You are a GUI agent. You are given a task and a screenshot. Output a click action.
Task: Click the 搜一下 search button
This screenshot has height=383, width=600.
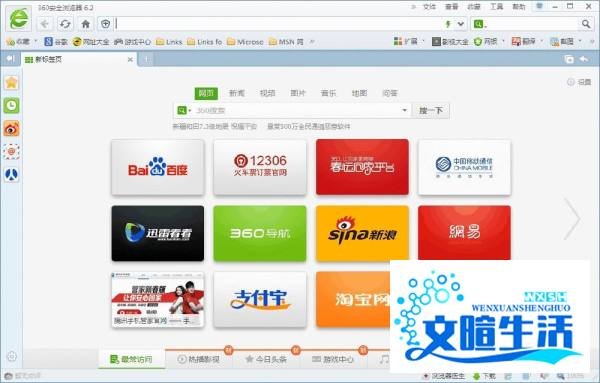point(430,111)
